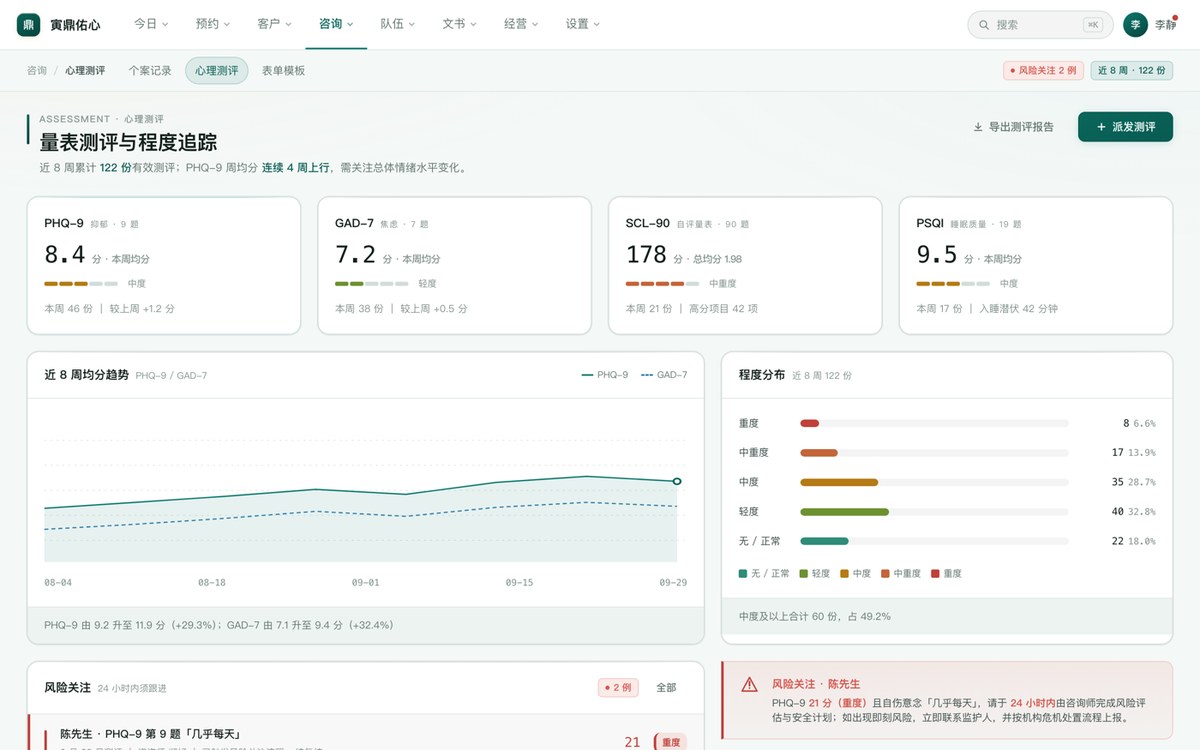The width and height of the screenshot is (1200, 750).
Task: Open the PHQ-9 score card
Action: [x=164, y=265]
